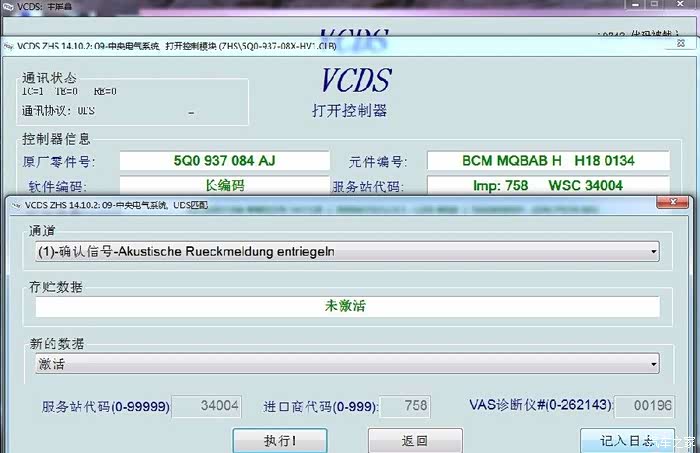Click the 返回 back button
Screen dimensions: 700x453
pyautogui.click(x=415, y=441)
